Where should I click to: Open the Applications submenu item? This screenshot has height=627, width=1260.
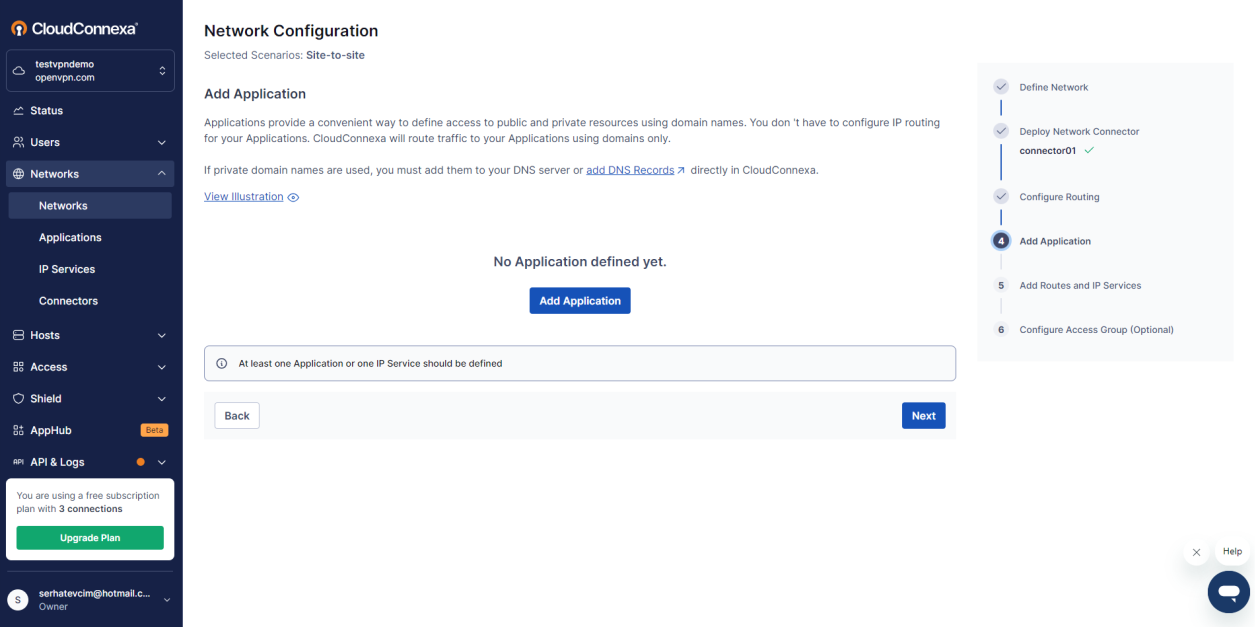[70, 238]
